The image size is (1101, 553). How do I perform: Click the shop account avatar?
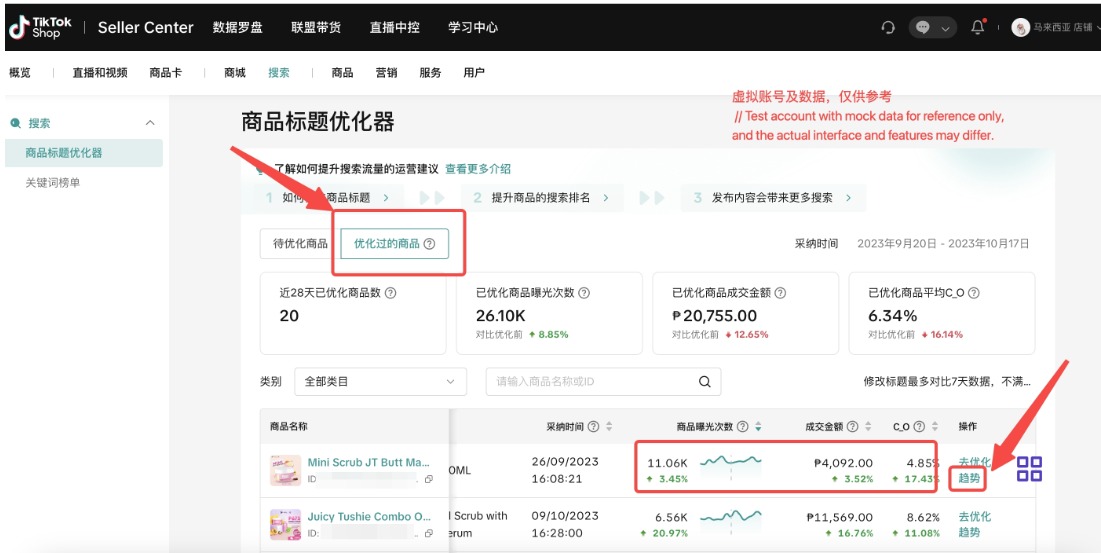pyautogui.click(x=1020, y=27)
